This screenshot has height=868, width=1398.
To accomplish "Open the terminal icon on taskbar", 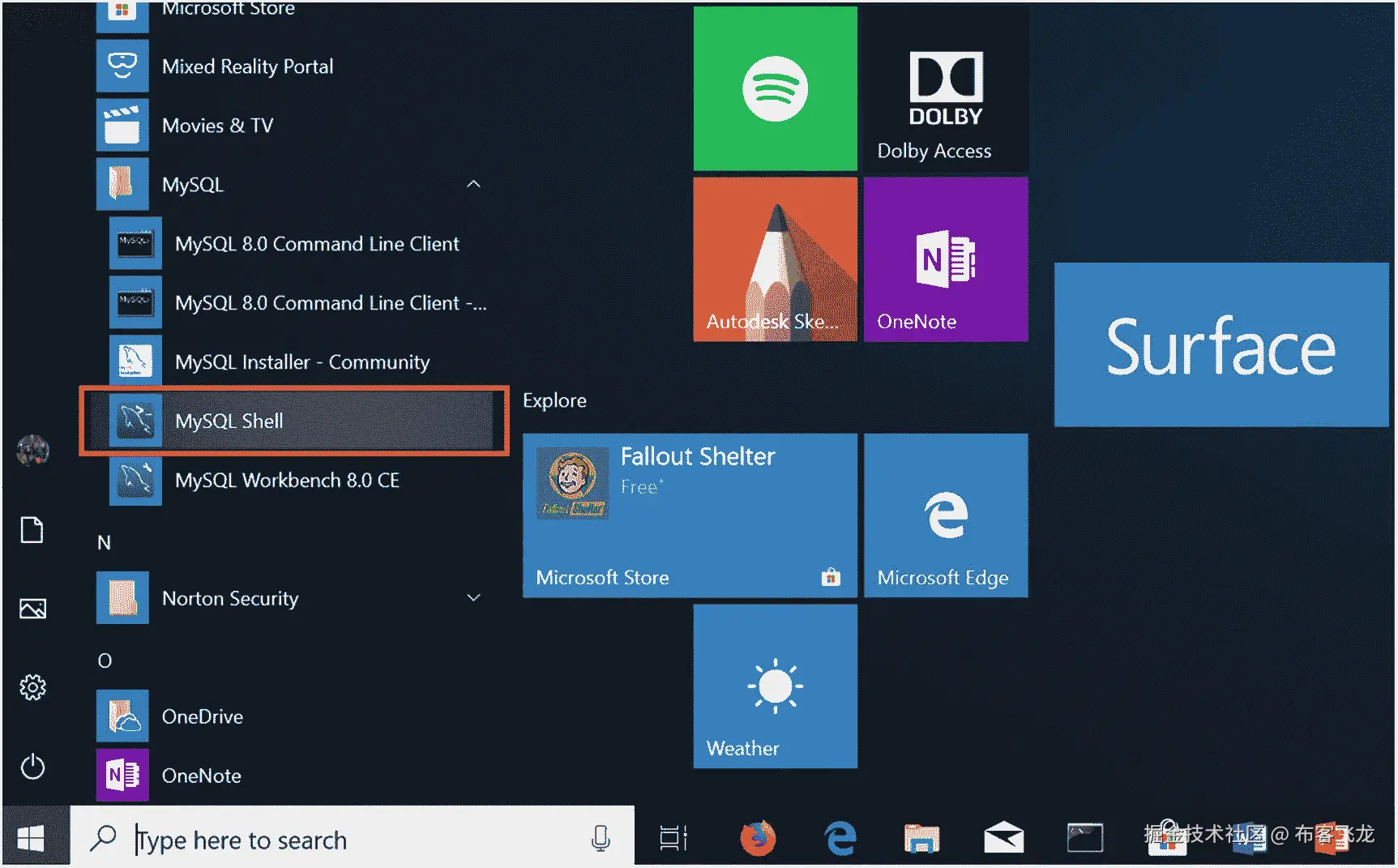I will tap(1085, 838).
